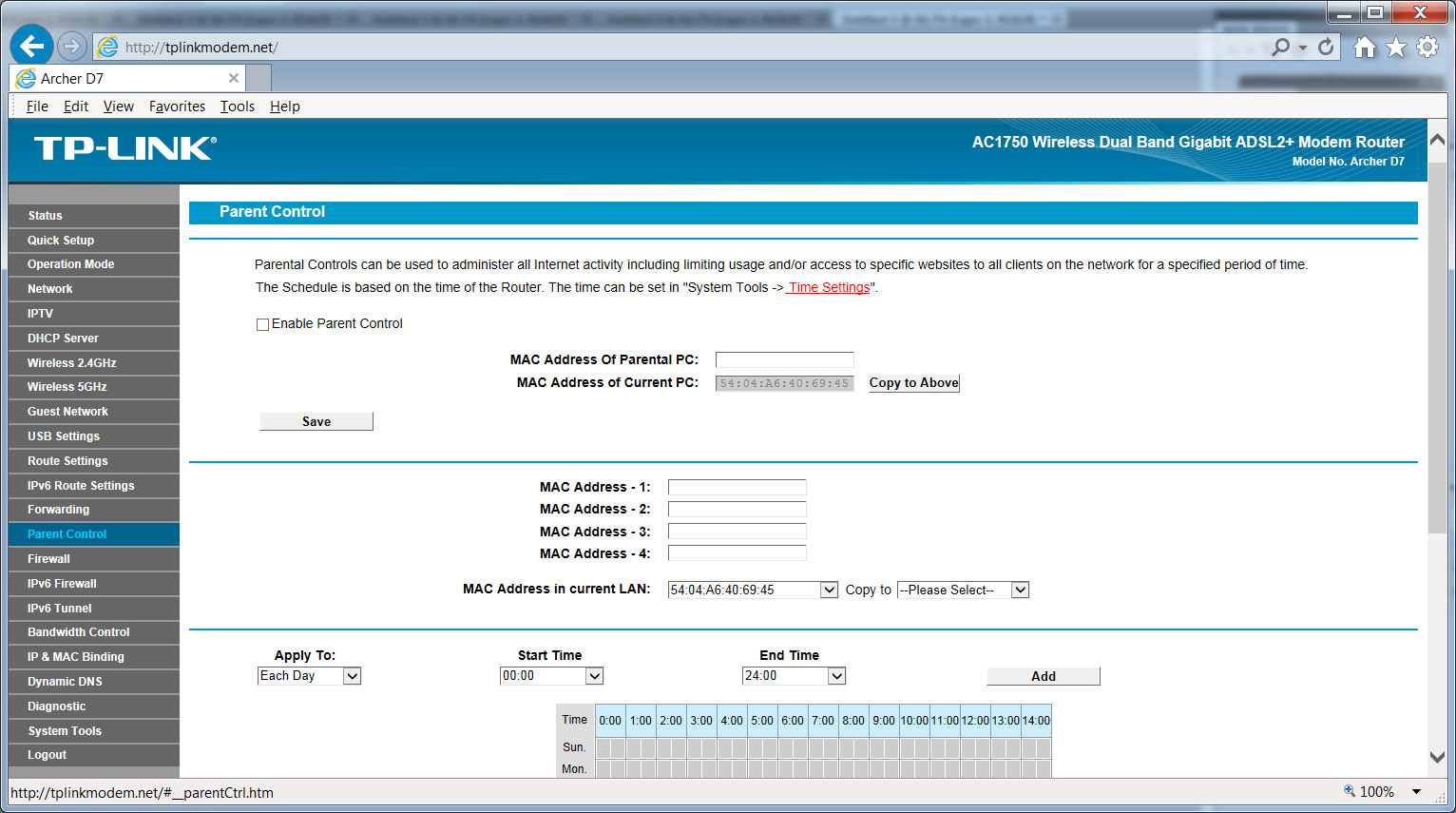
Task: Open DHCP Server settings
Action: coord(93,339)
